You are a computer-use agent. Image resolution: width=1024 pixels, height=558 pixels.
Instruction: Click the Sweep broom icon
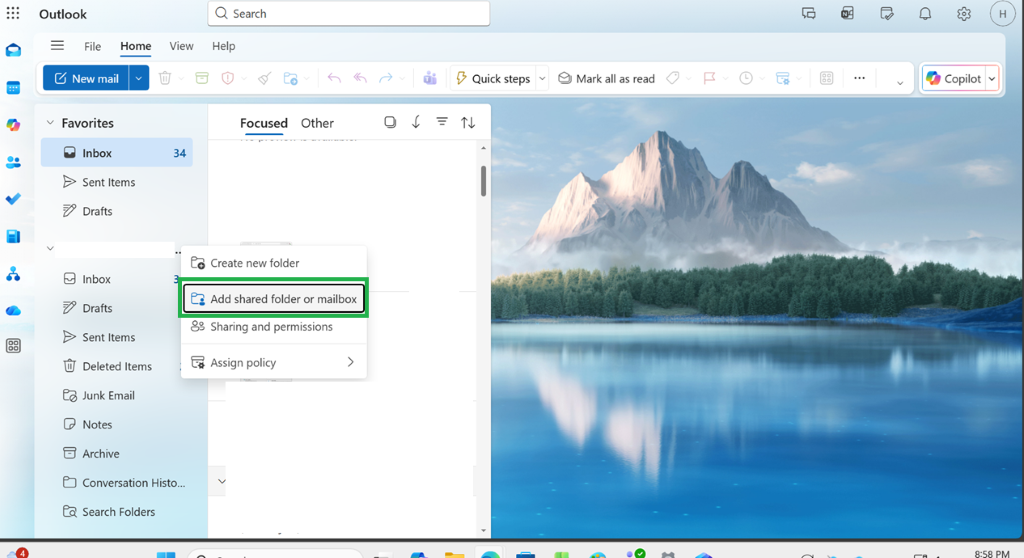264,78
